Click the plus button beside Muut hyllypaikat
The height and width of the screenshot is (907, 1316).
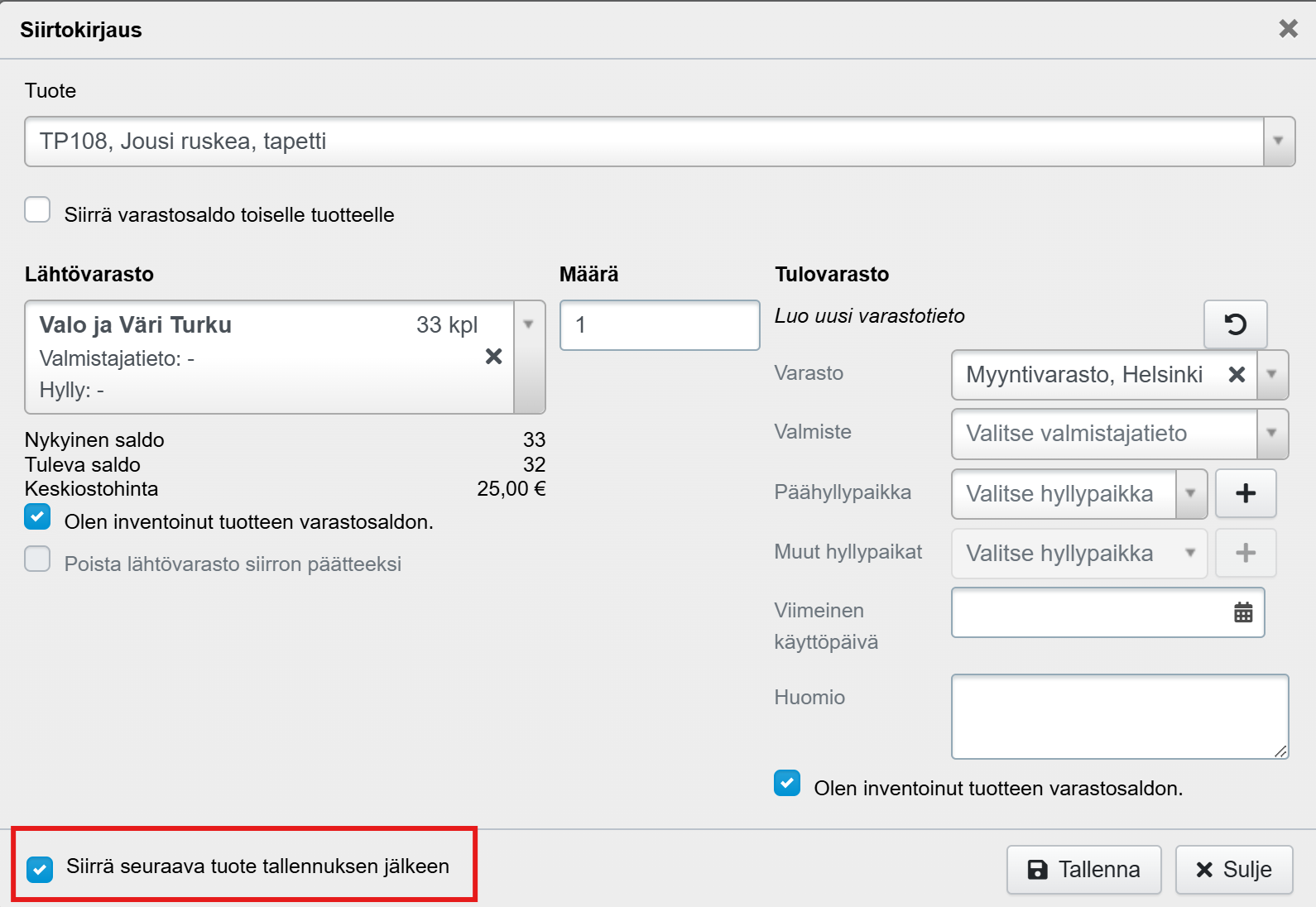click(x=1246, y=554)
